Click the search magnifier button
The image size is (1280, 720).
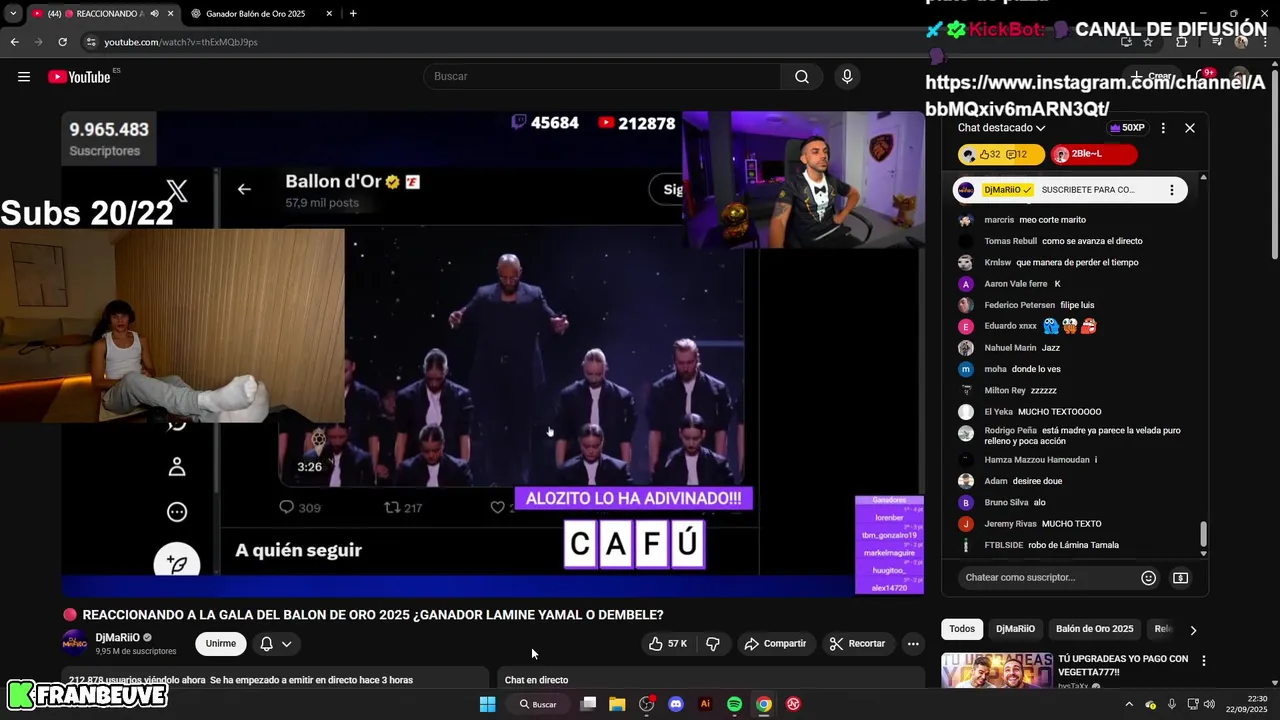pos(802,77)
